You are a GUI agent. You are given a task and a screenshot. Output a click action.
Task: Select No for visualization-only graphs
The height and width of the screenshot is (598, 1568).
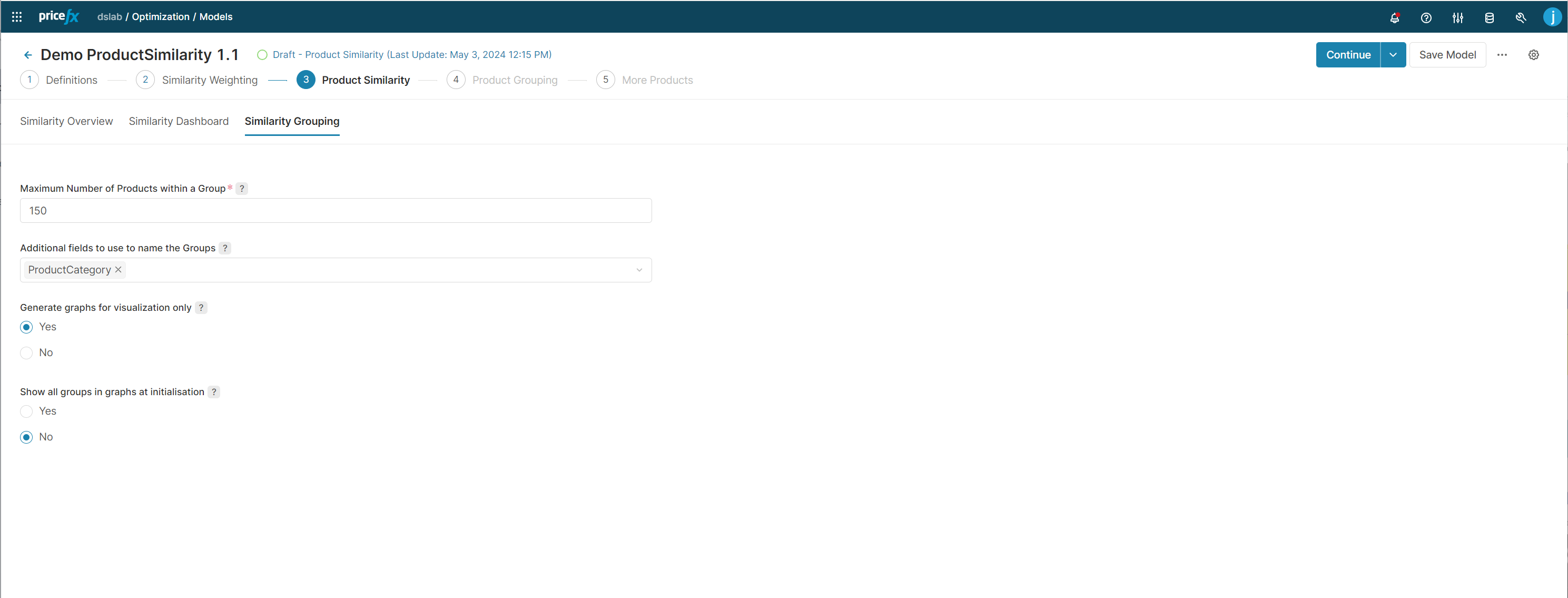pos(26,352)
